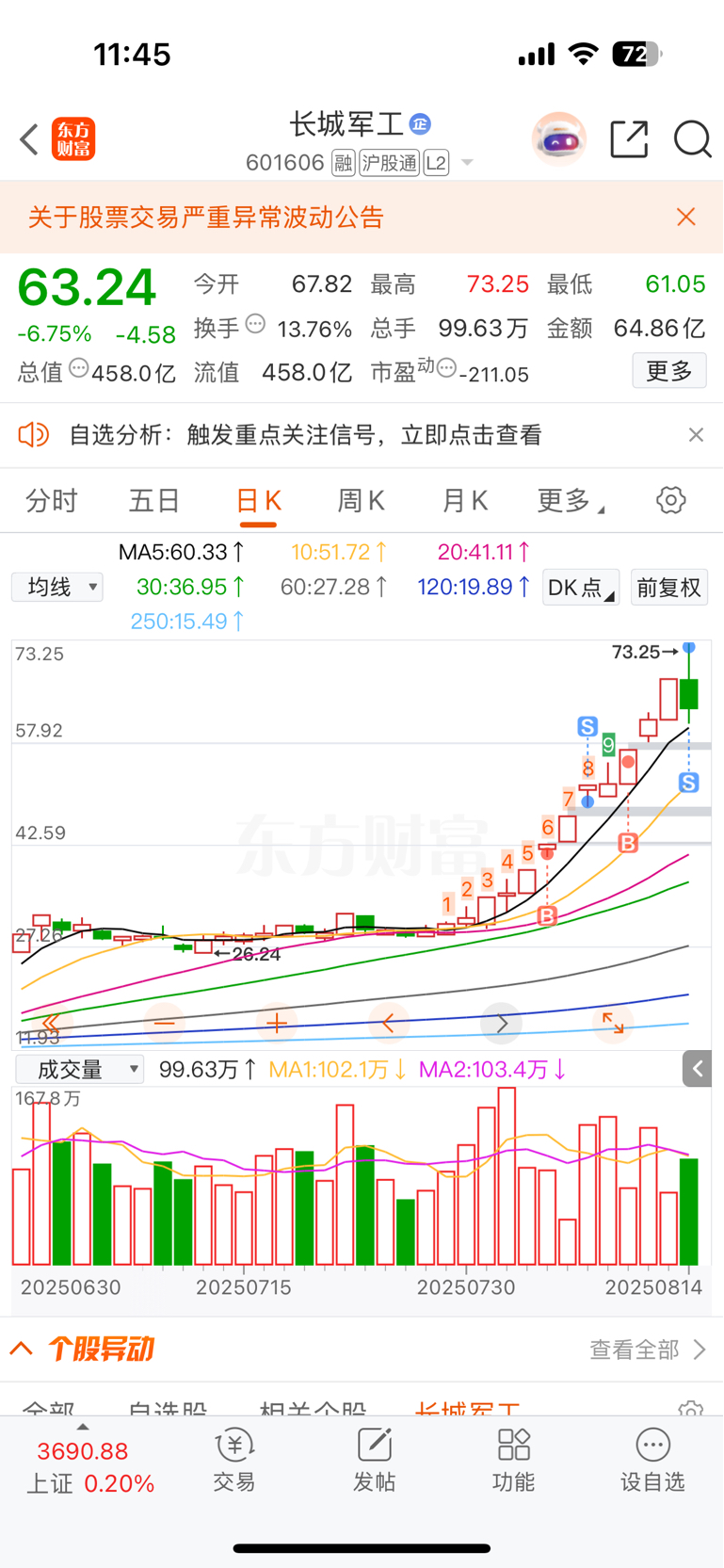The image size is (724, 1568).
Task: Tap the MA5:60.33 value
Action: tap(181, 552)
